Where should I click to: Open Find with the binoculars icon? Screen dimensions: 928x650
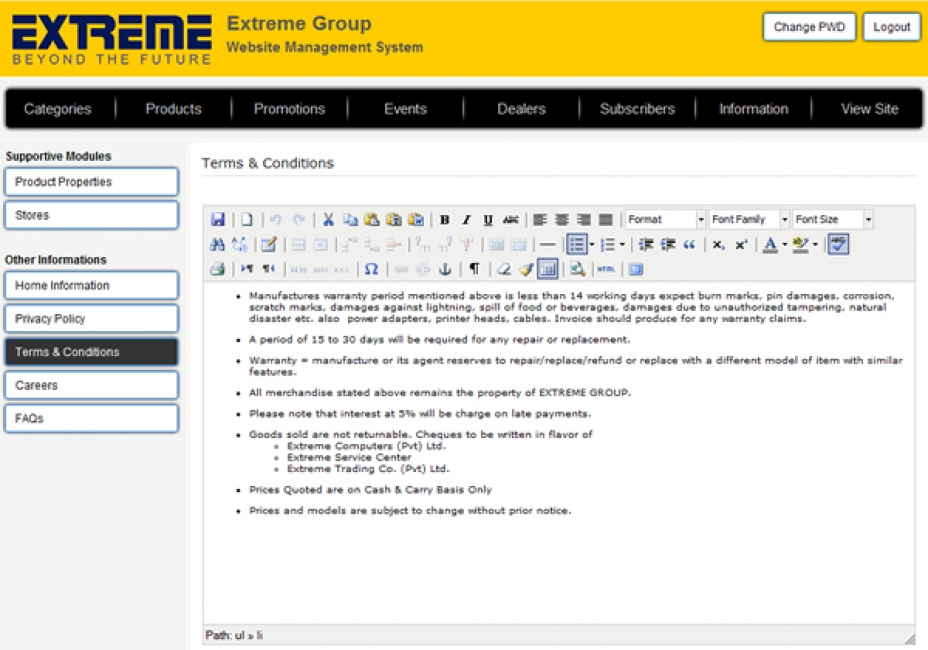click(217, 244)
